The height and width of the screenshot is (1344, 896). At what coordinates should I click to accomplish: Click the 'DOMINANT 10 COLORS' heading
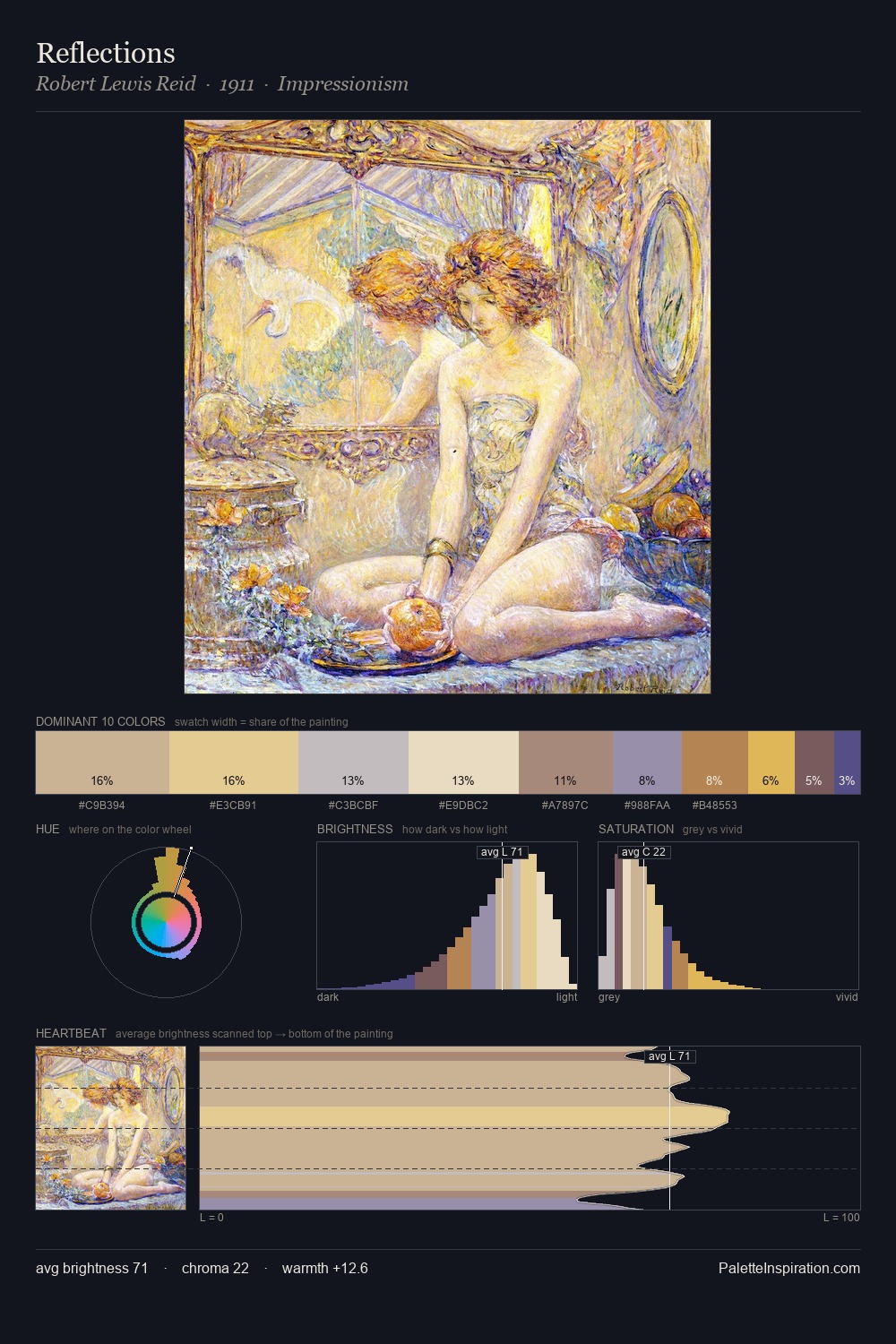[100, 721]
